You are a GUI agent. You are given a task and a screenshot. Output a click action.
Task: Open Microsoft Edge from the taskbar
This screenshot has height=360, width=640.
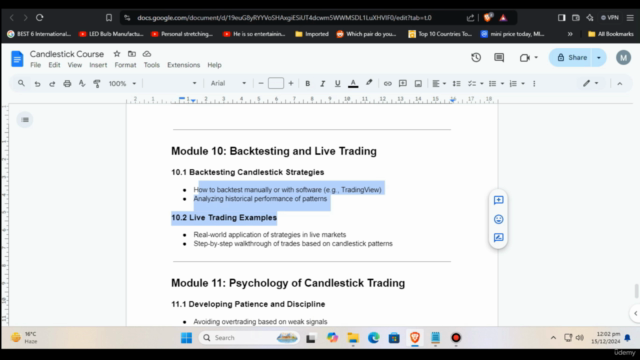pos(373,338)
